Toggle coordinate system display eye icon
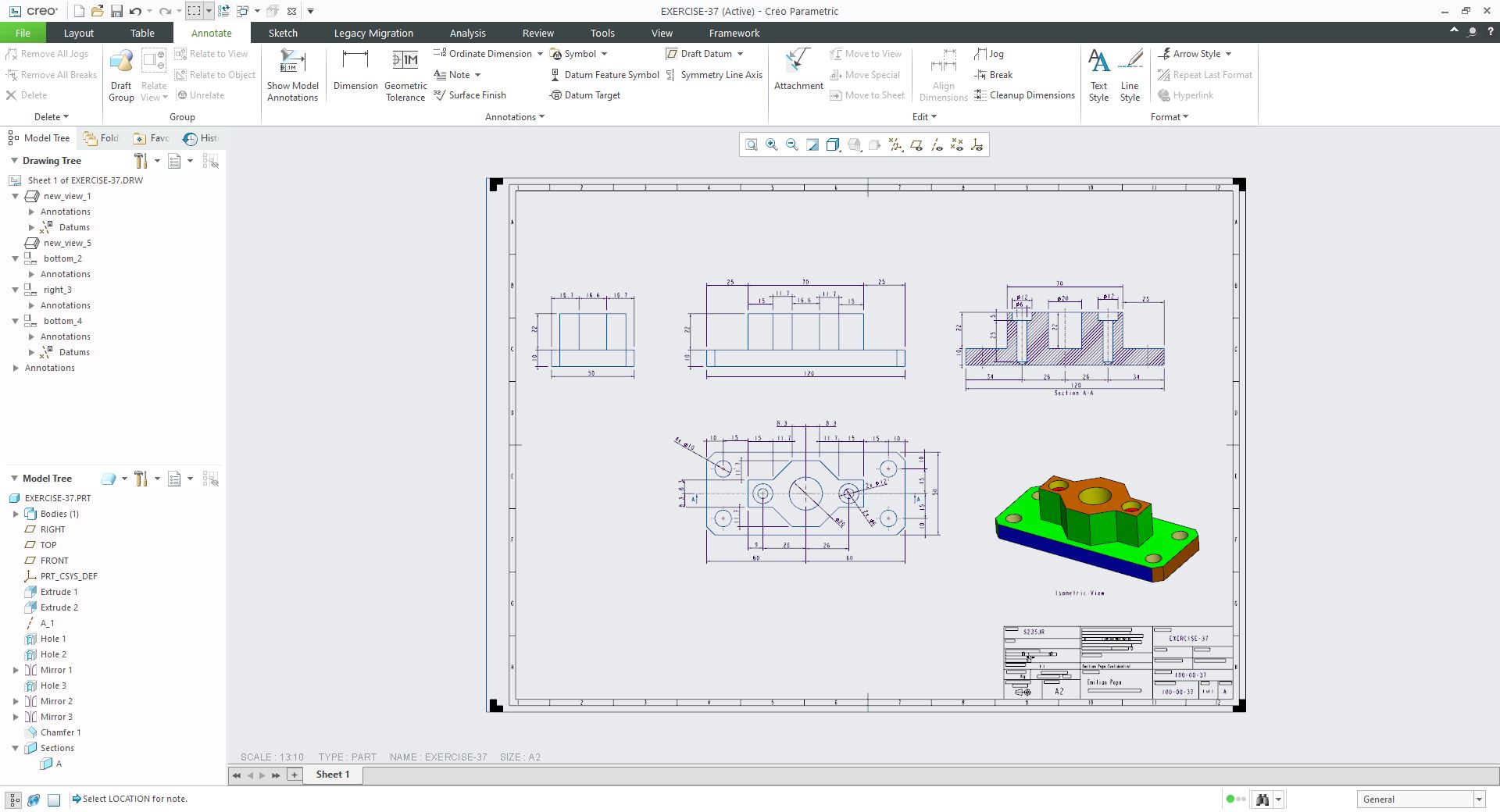Screen dimensions: 1500x812 click(x=977, y=144)
